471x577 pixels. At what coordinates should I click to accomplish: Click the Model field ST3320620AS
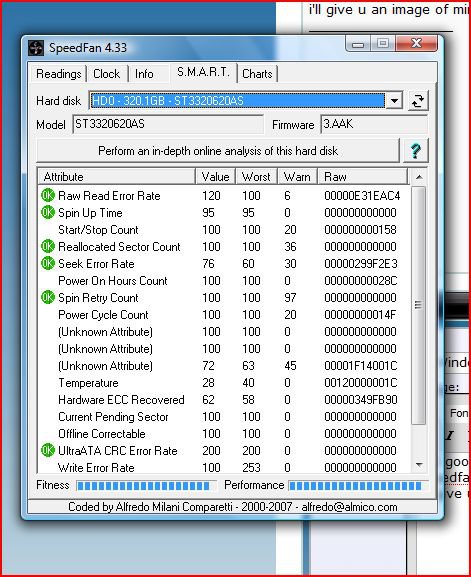[168, 124]
